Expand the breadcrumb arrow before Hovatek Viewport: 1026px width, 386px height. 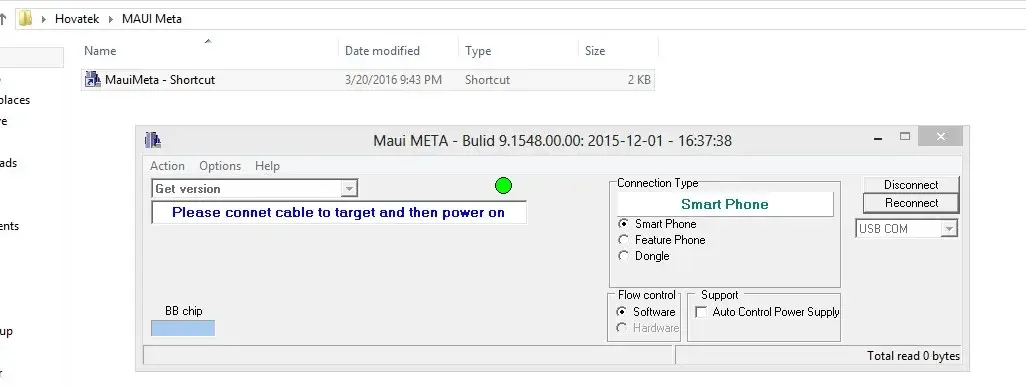pos(44,19)
